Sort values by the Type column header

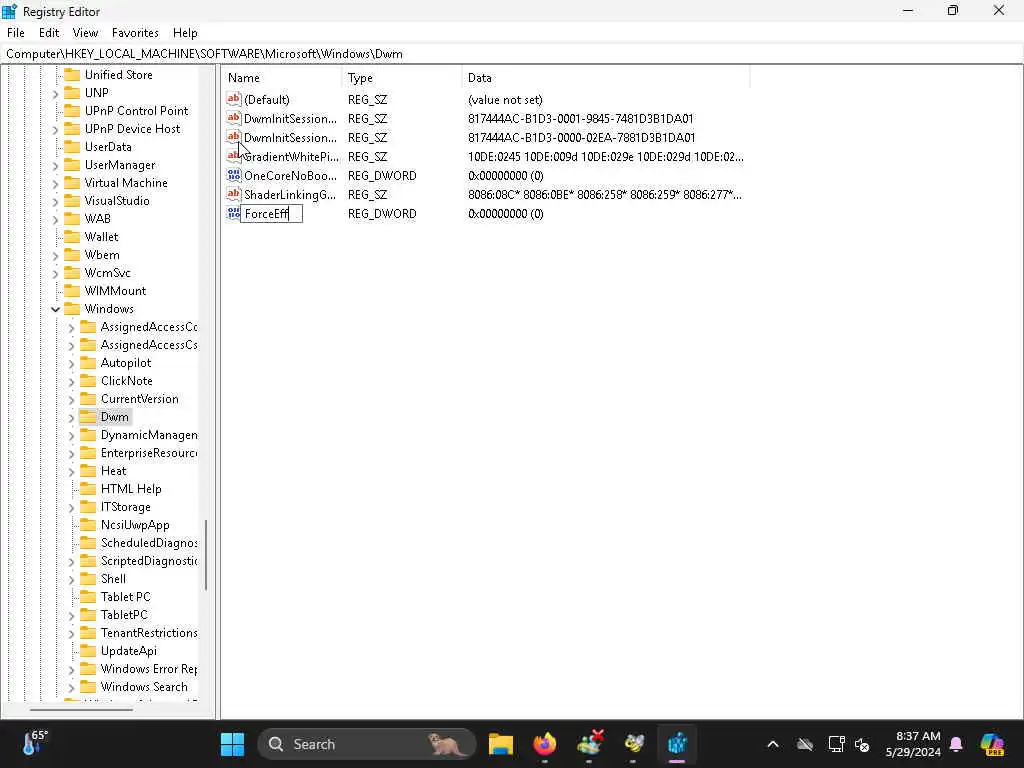point(402,78)
